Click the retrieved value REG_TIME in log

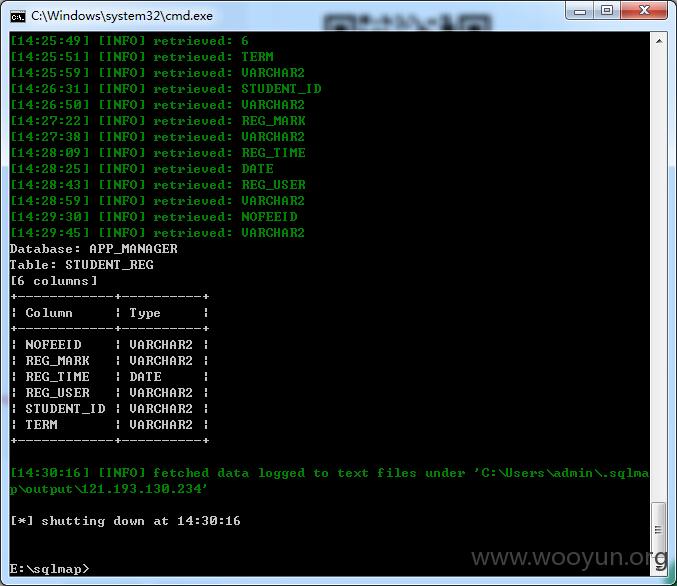point(273,152)
